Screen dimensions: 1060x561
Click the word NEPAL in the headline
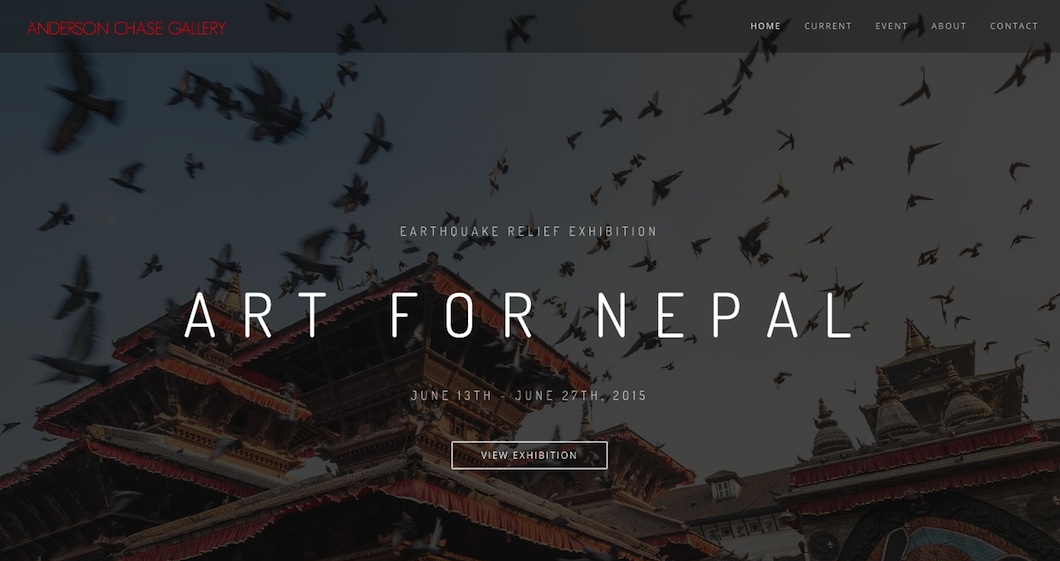point(723,315)
